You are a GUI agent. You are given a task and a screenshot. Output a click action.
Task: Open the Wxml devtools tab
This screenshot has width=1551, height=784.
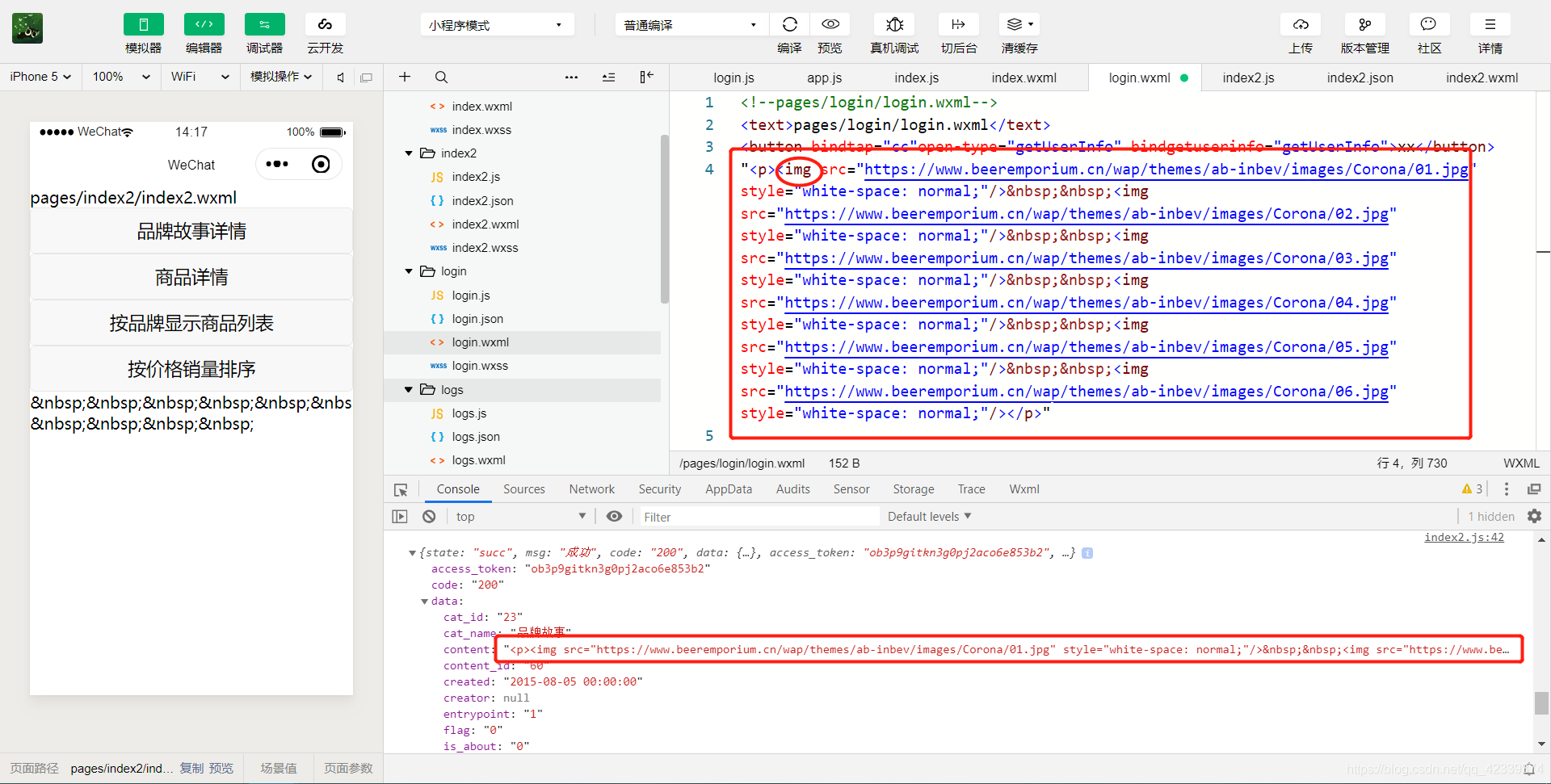(x=1023, y=489)
